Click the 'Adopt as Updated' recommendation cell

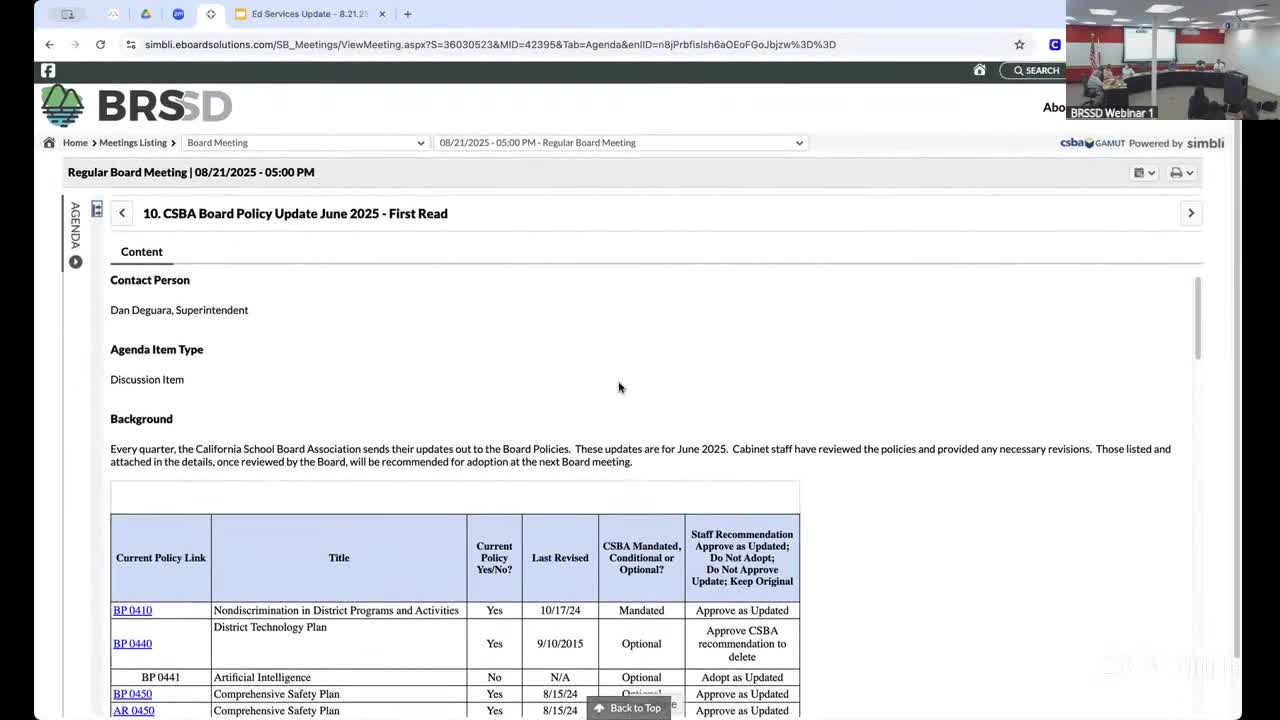(742, 678)
